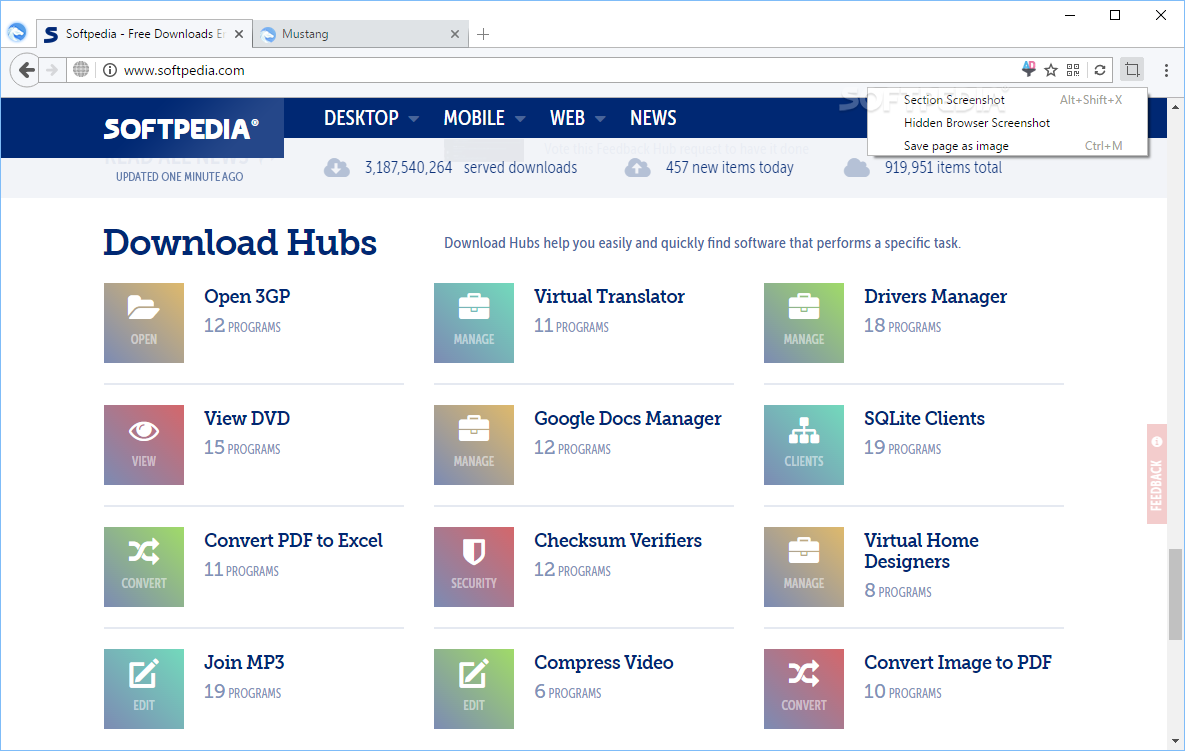1185x751 pixels.
Task: Open the Join MP3 hub link
Action: click(244, 662)
